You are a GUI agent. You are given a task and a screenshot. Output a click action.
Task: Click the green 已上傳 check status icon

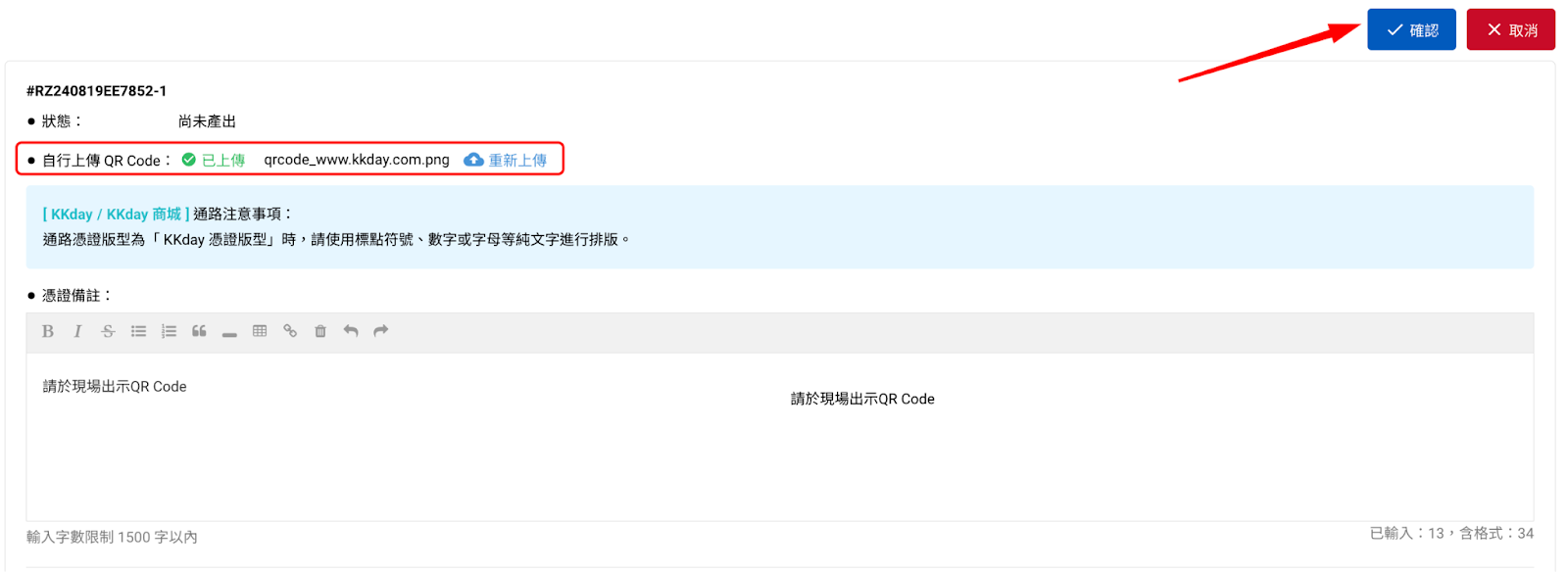[189, 160]
